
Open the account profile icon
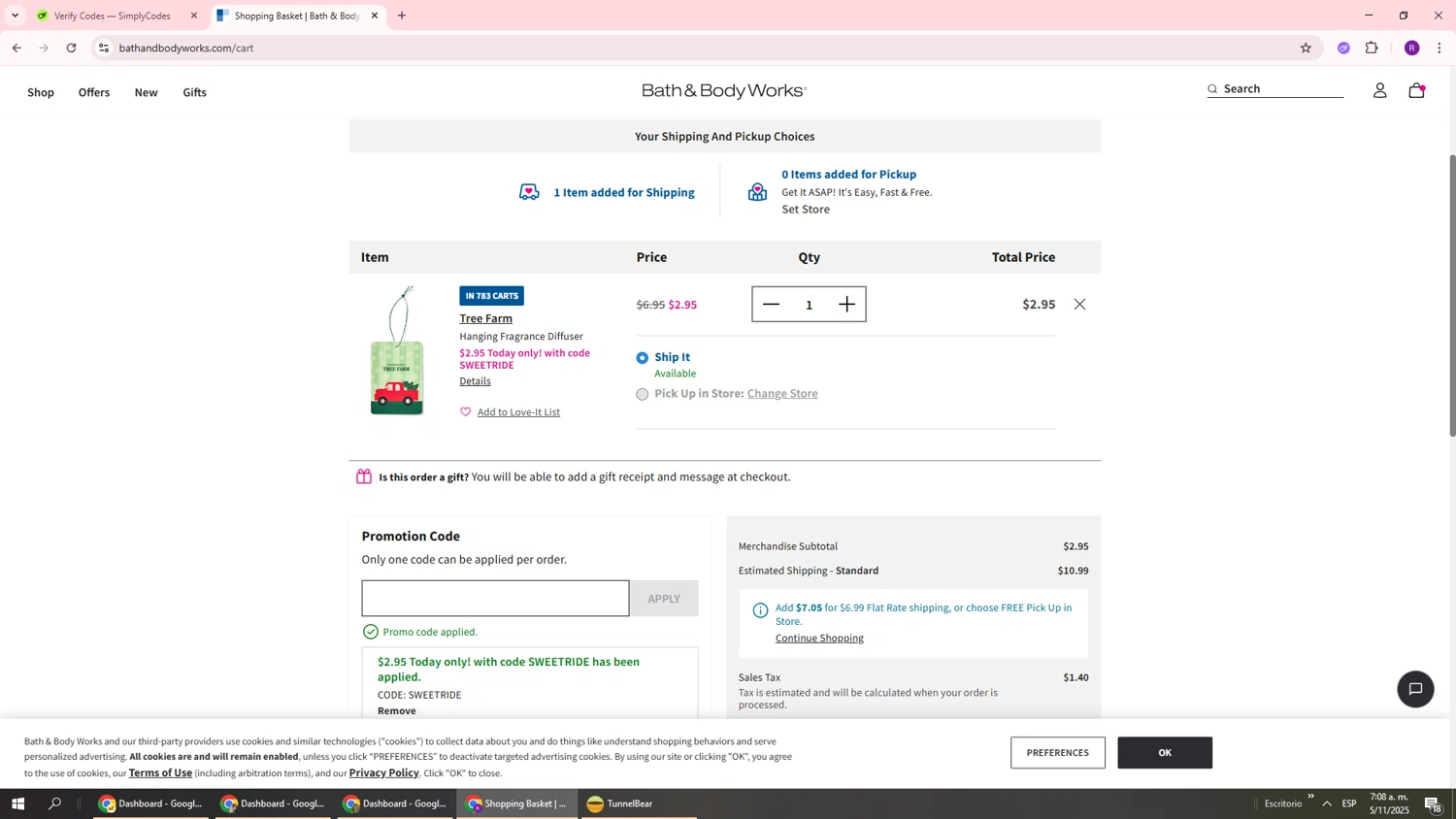tap(1379, 90)
